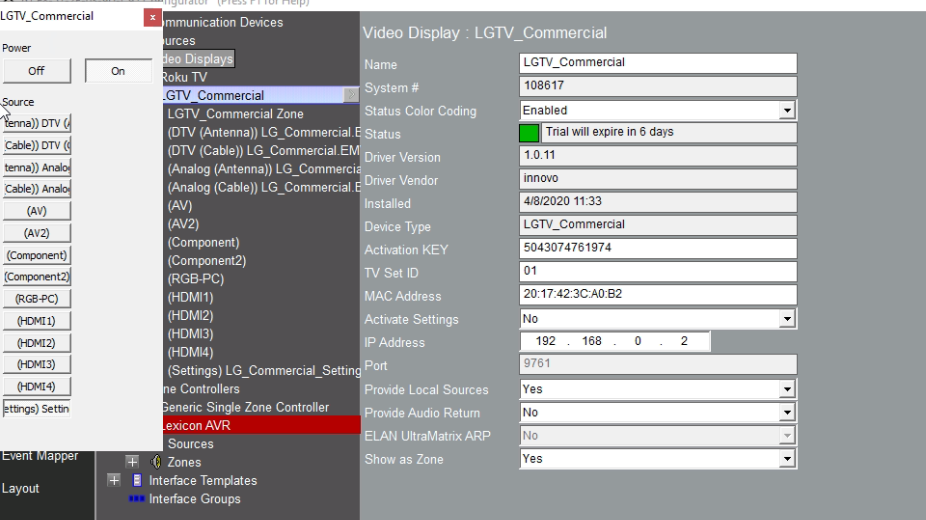Select (Settings) LG_Commercial_Settings tree item
926x520 pixels.
pyautogui.click(x=264, y=370)
